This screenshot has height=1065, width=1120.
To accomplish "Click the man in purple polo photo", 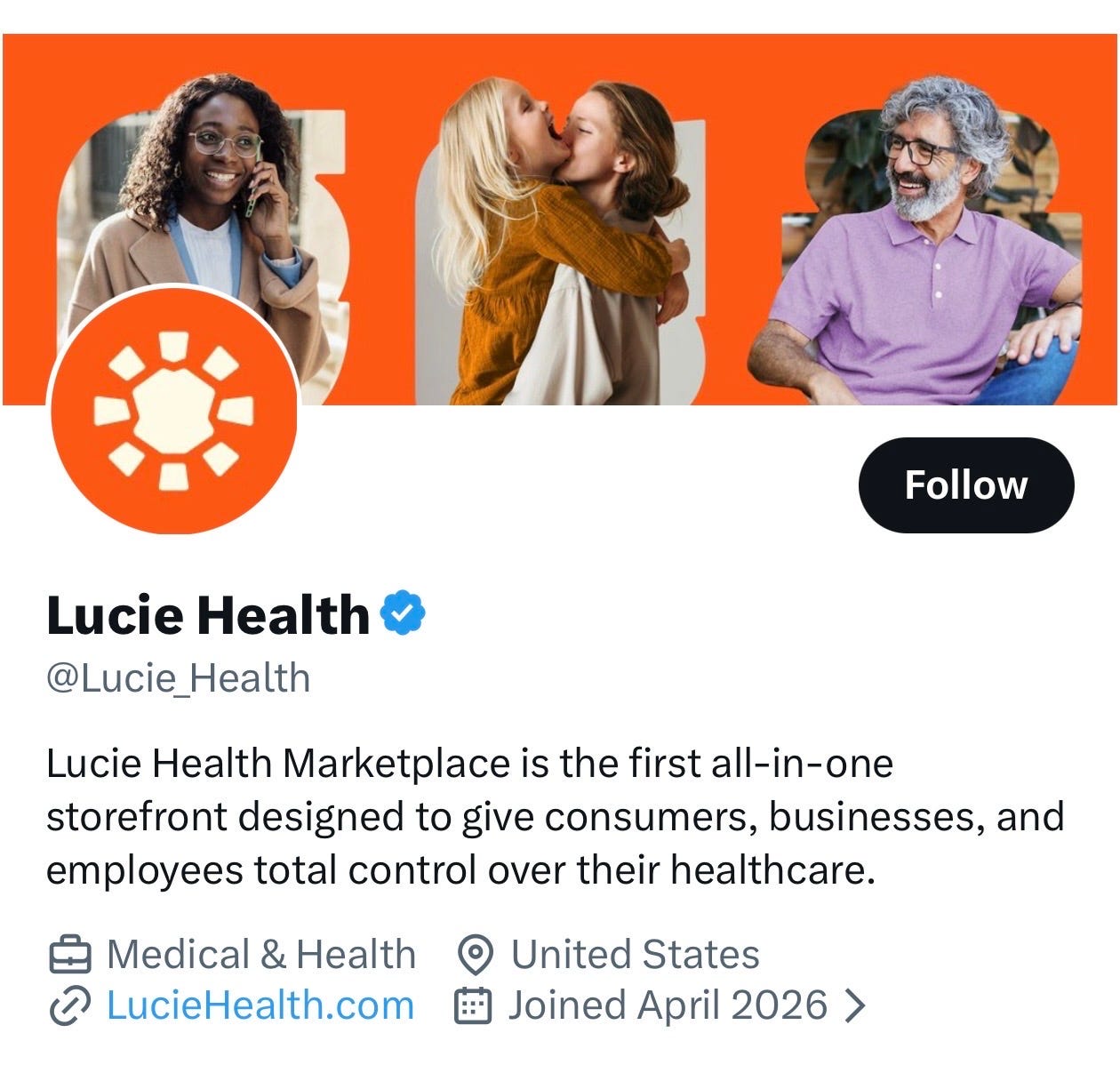I will tap(920, 240).
